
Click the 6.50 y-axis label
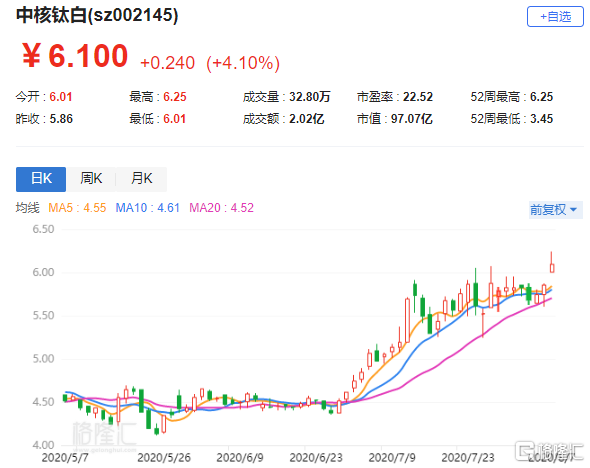(x=43, y=229)
